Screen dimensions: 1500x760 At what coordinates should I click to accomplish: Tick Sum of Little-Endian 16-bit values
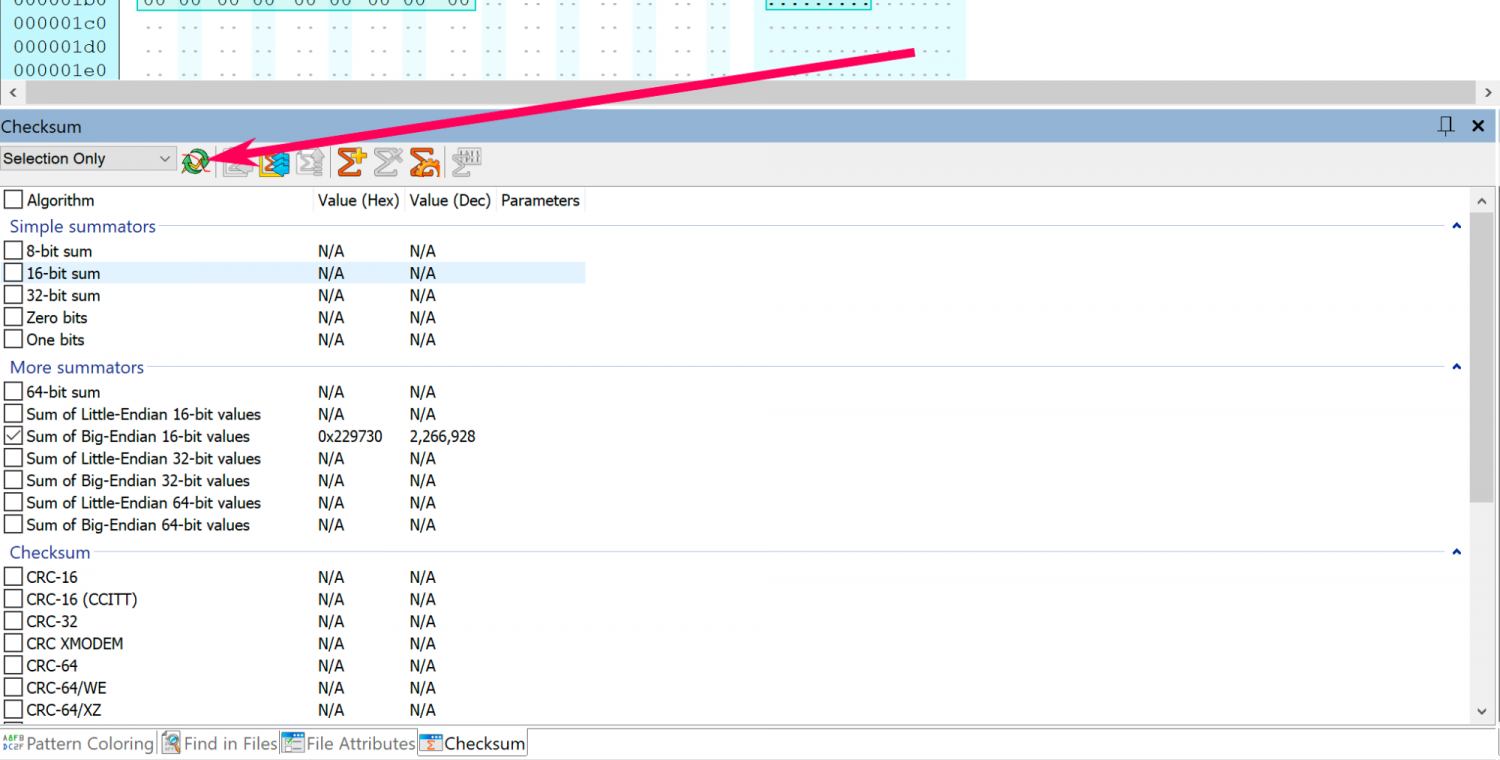(x=13, y=414)
